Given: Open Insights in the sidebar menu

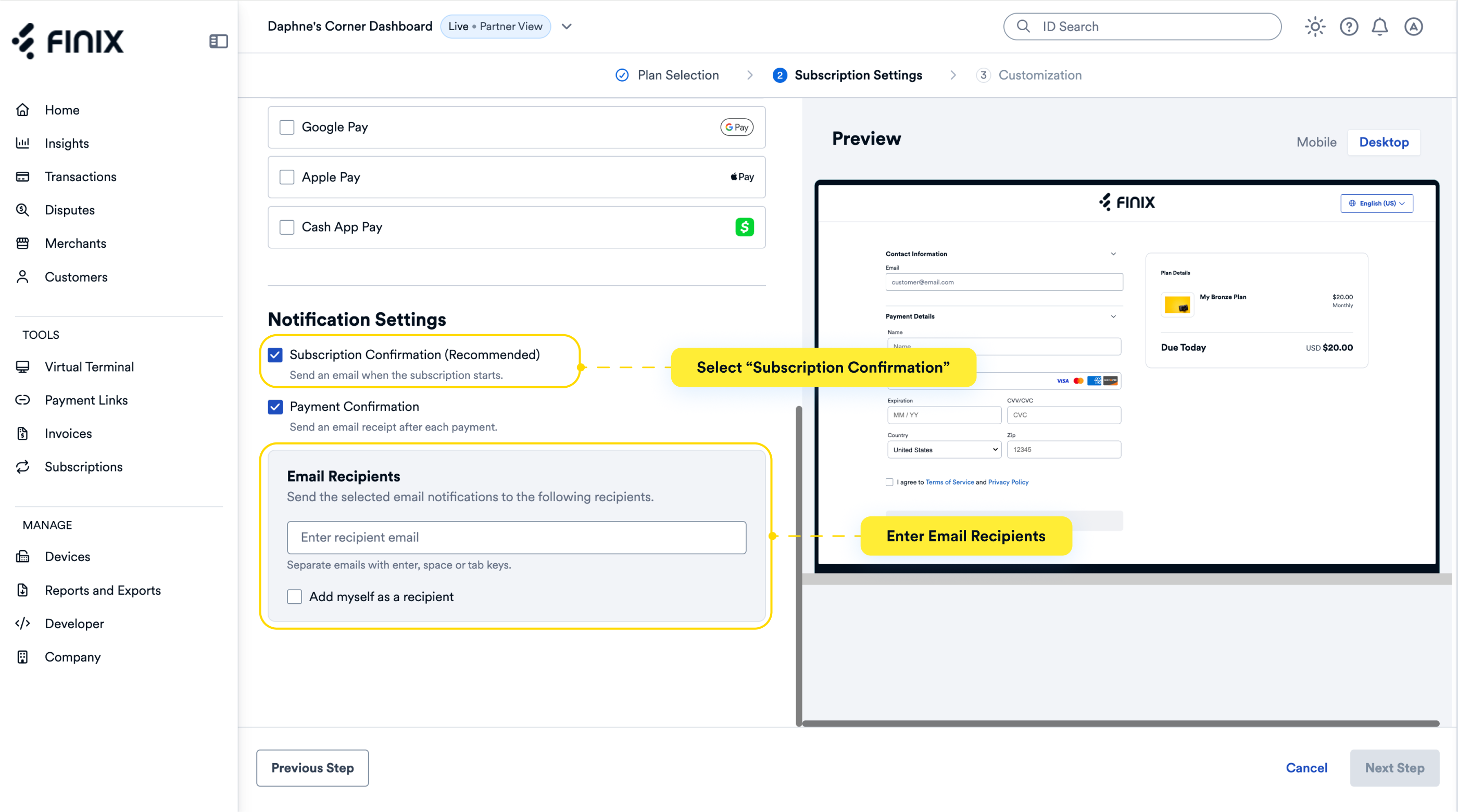Looking at the screenshot, I should (67, 143).
